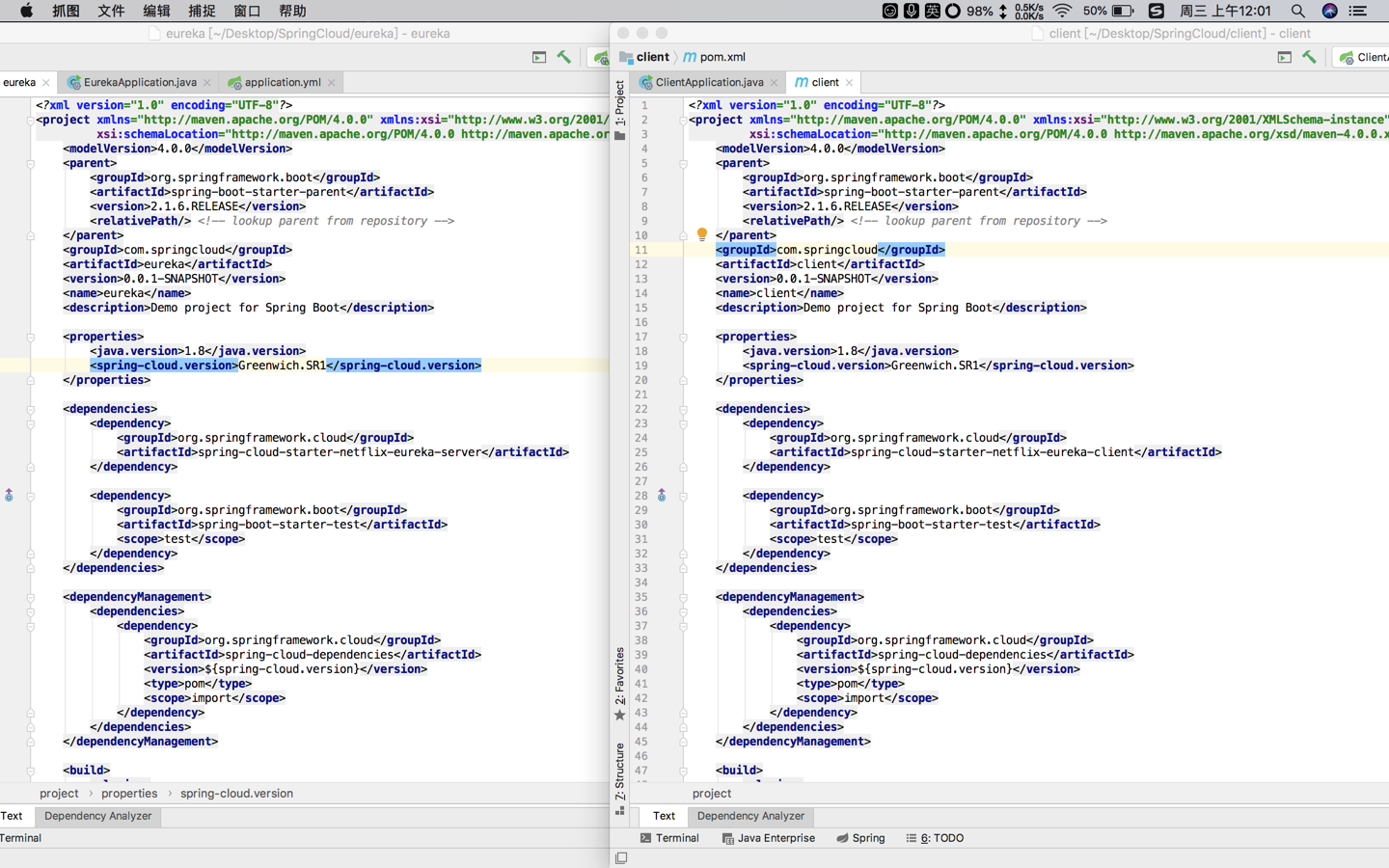This screenshot has height=868, width=1389.
Task: Open the Notification Center icon
Action: (1358, 11)
